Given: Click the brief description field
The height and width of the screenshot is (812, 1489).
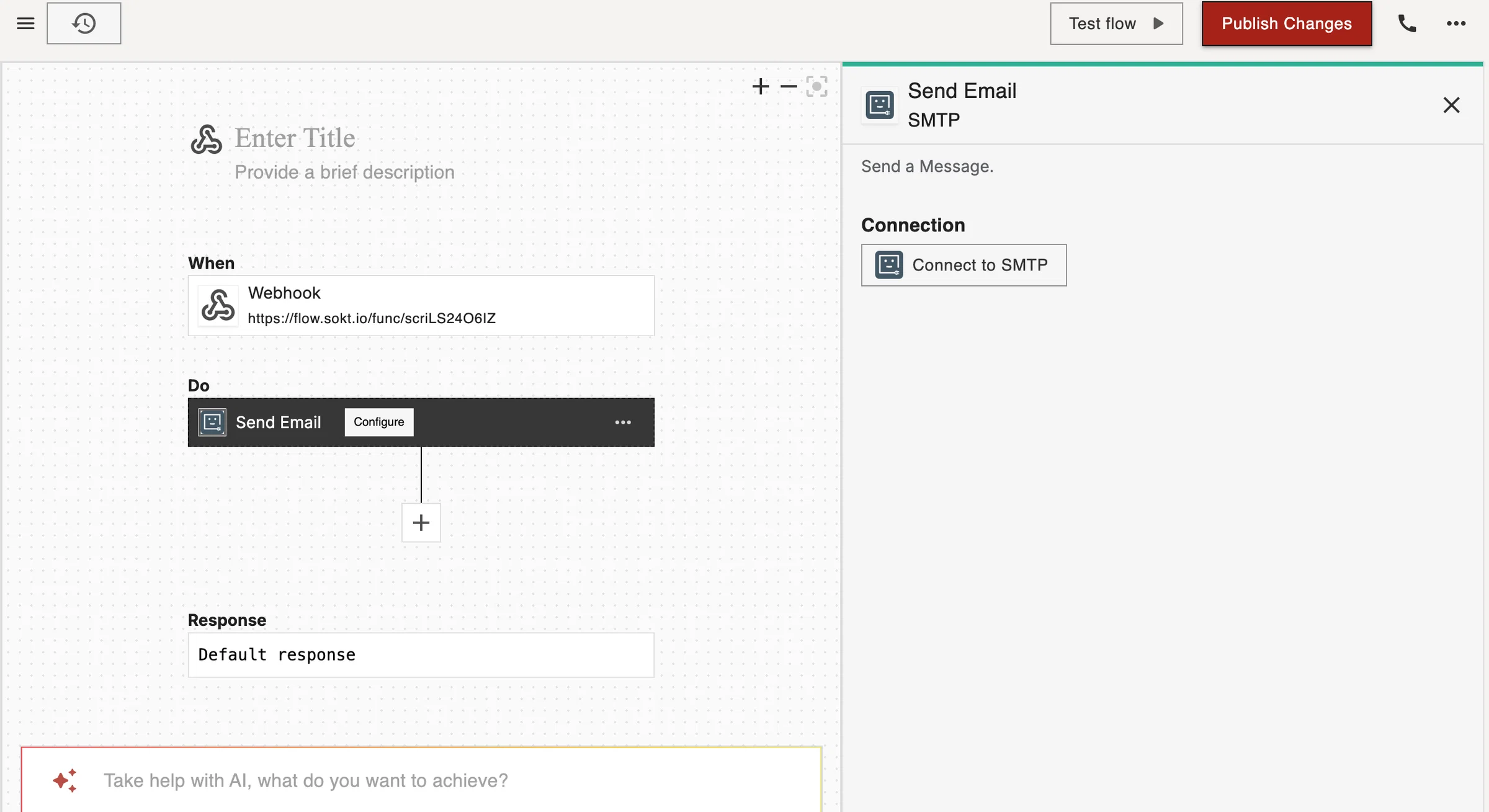Looking at the screenshot, I should tap(344, 172).
